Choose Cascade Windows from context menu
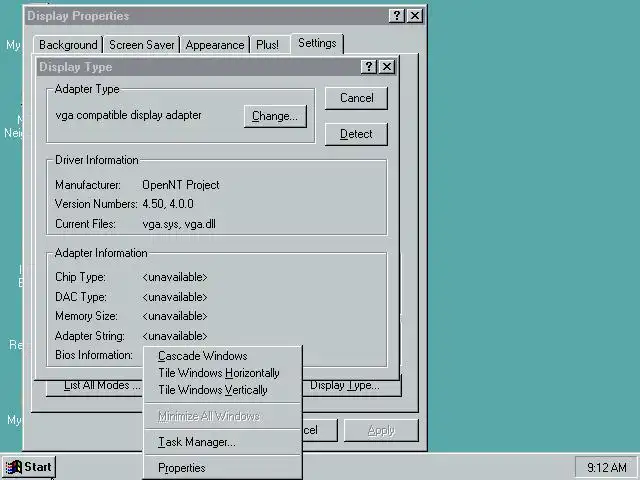The width and height of the screenshot is (640, 480). coord(223,356)
